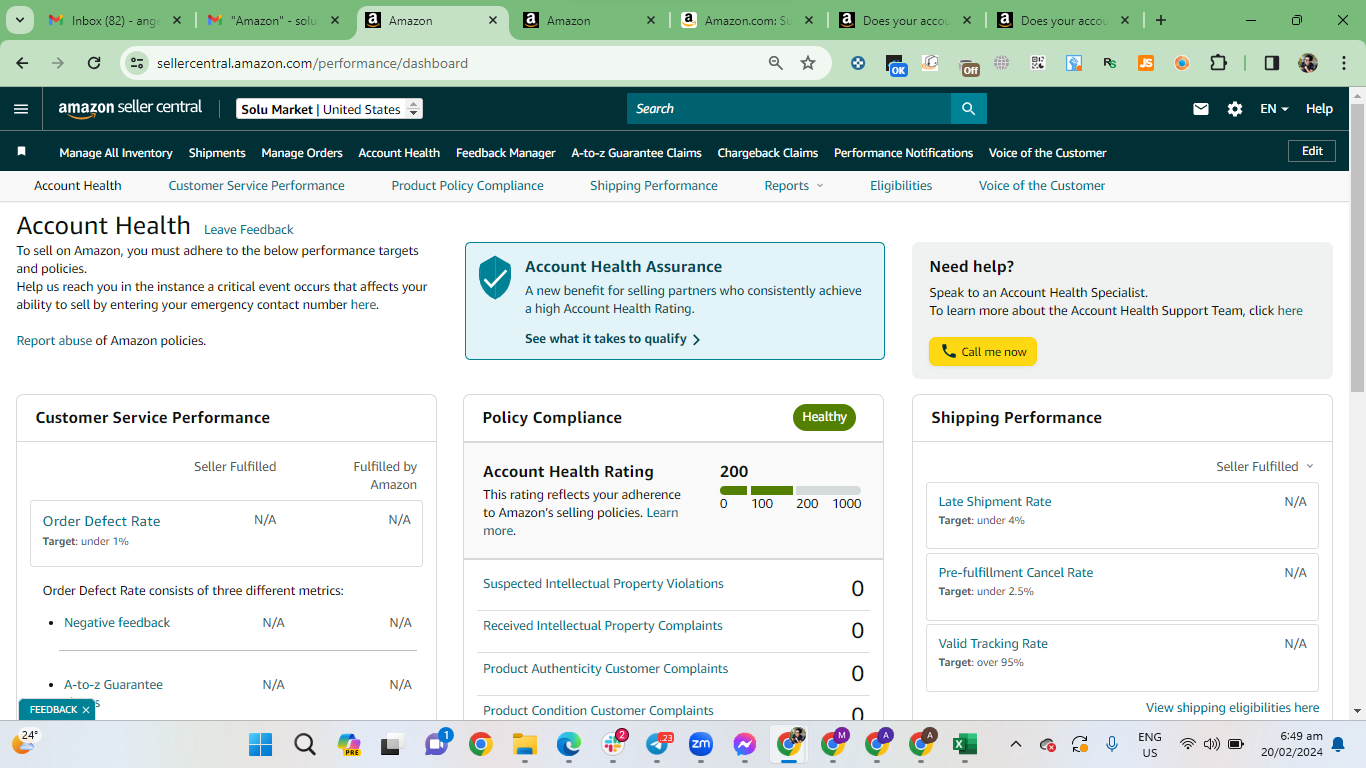Viewport: 1366px width, 768px height.
Task: Open File Explorer from taskbar
Action: pos(525,744)
